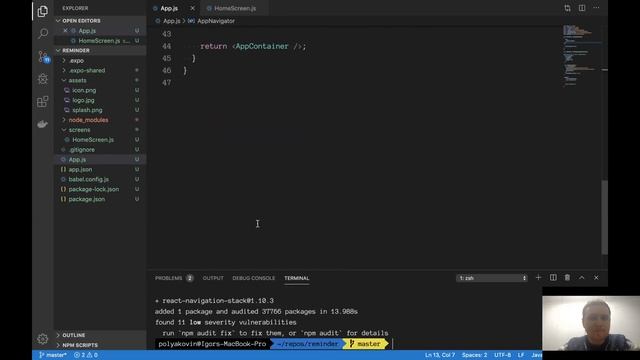
Task: Select the Terminal panel tab
Action: coord(297,278)
